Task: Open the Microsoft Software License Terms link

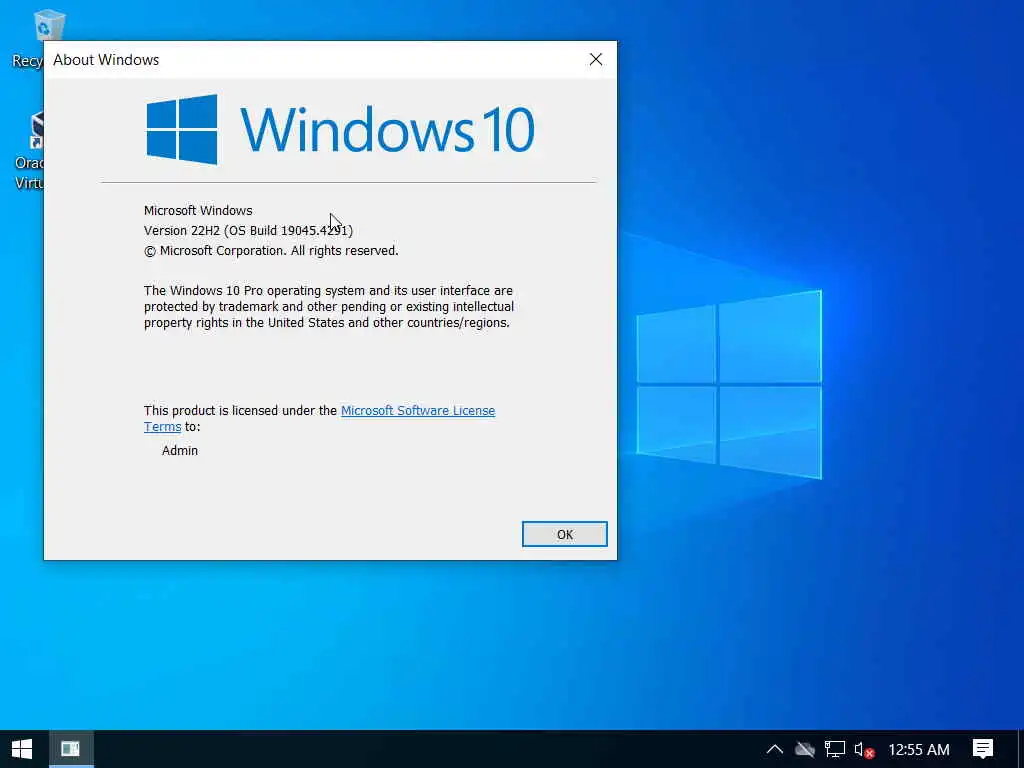Action: click(418, 411)
